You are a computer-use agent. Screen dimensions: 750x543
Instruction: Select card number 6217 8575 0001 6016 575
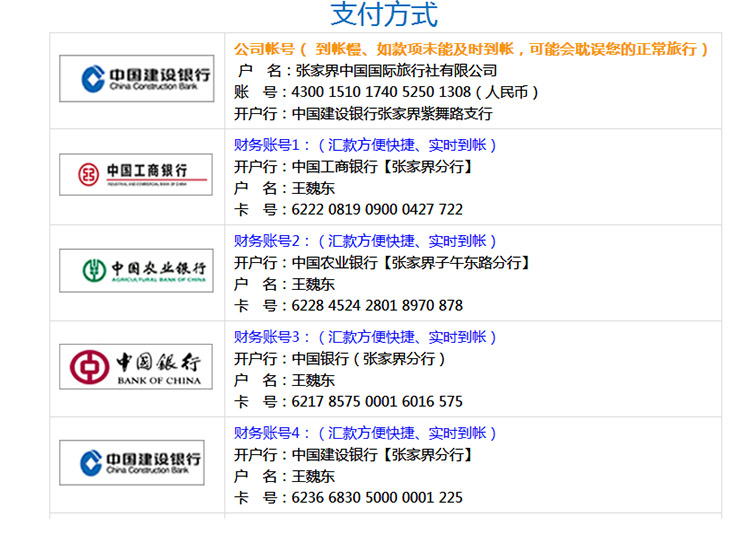pyautogui.click(x=377, y=402)
